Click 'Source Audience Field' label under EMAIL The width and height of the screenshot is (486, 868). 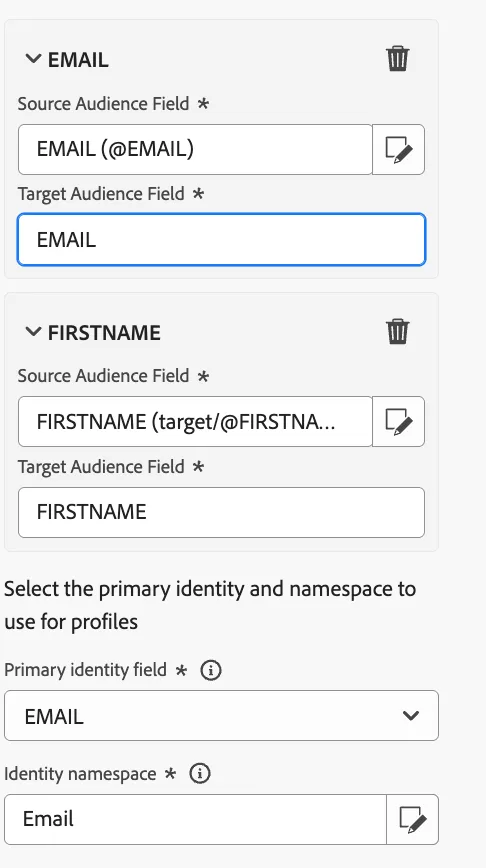tap(104, 104)
